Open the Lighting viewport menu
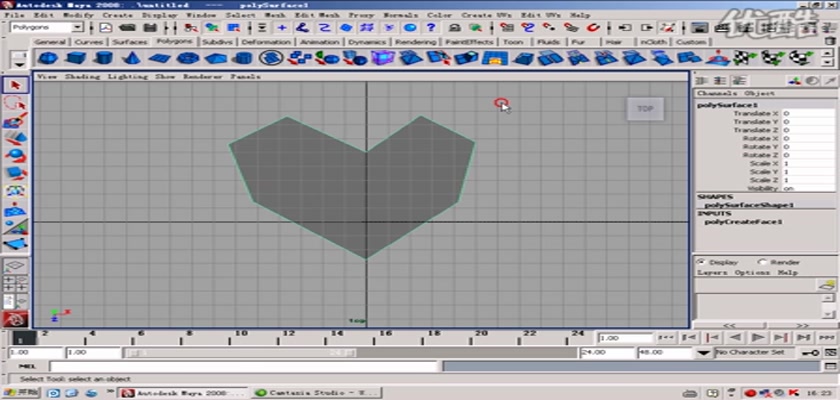840x400 pixels. 130,77
